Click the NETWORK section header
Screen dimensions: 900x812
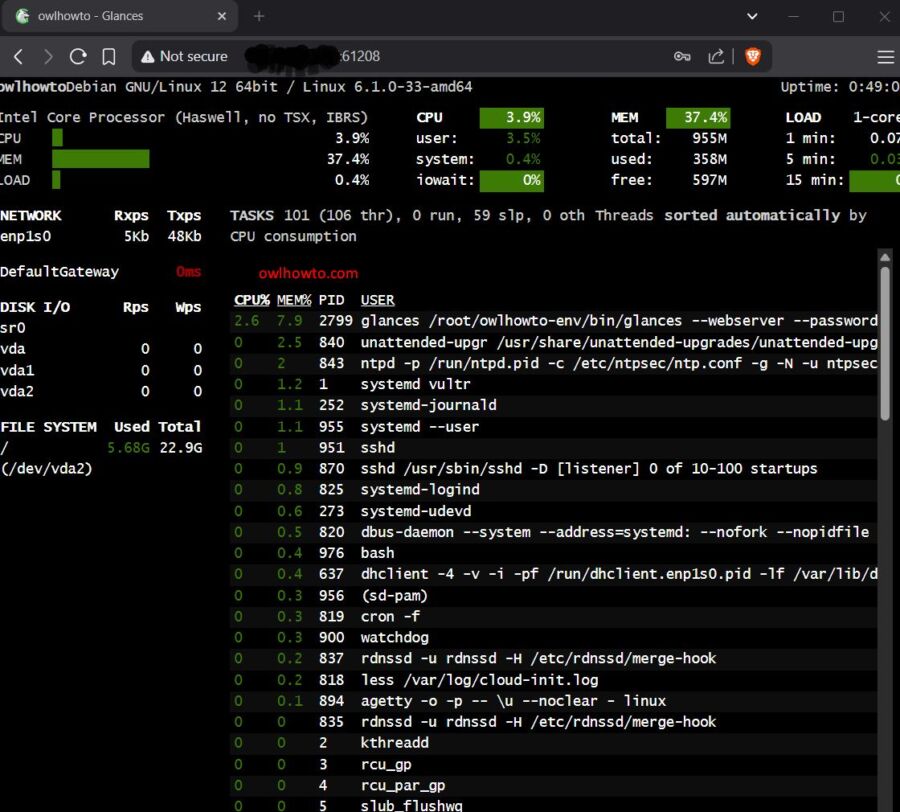31,216
